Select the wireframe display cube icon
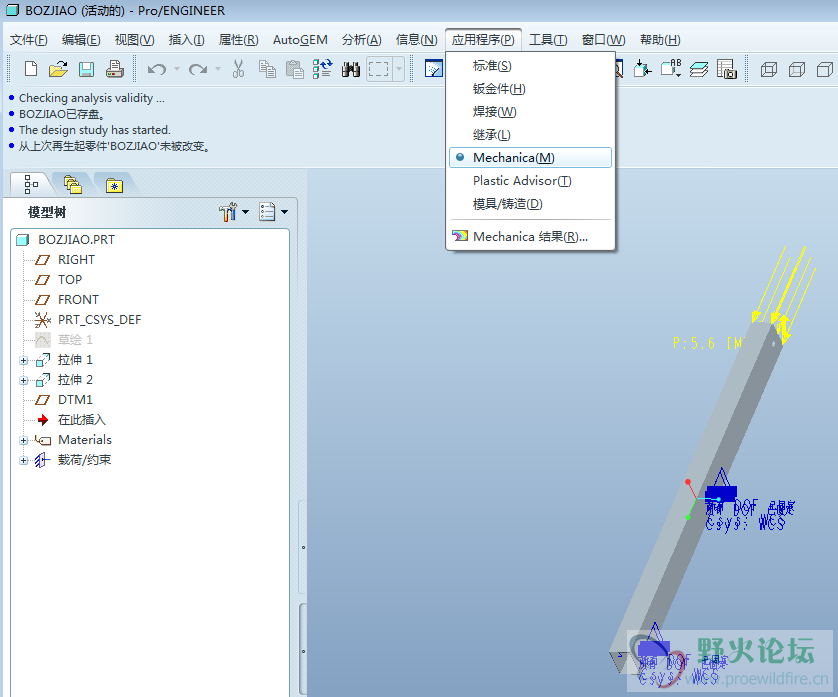The image size is (838, 697). [x=769, y=69]
